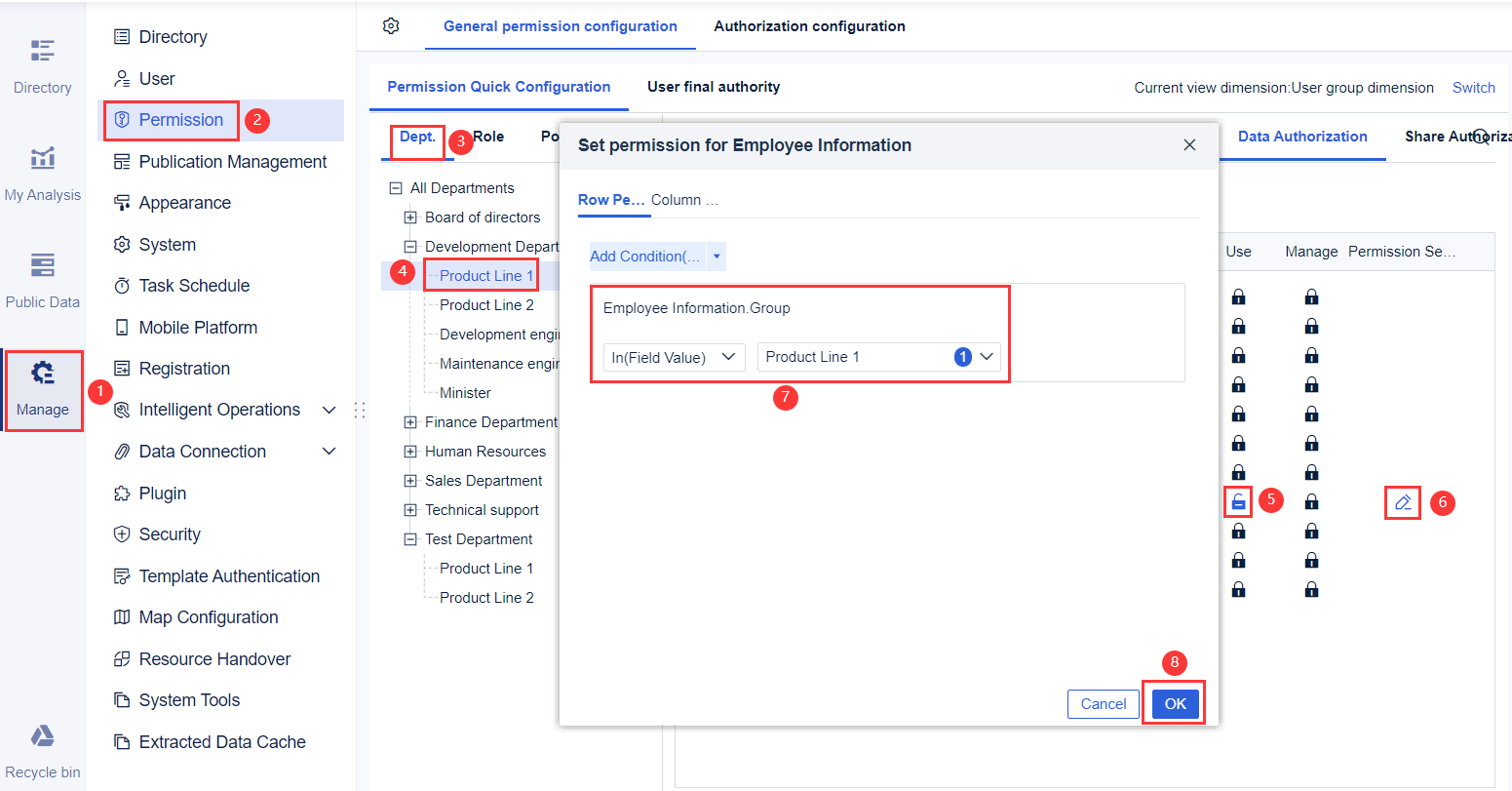Screen dimensions: 1512x791
Task: Toggle the unlocked Use permission lock
Action: tap(1238, 500)
